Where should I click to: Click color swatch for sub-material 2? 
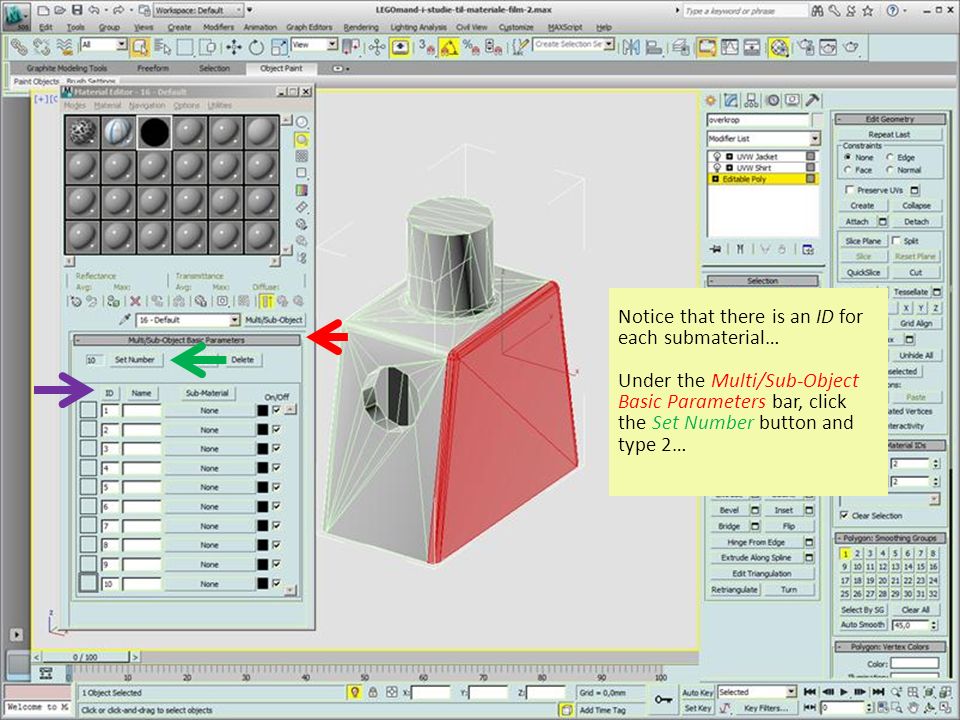tap(263, 429)
